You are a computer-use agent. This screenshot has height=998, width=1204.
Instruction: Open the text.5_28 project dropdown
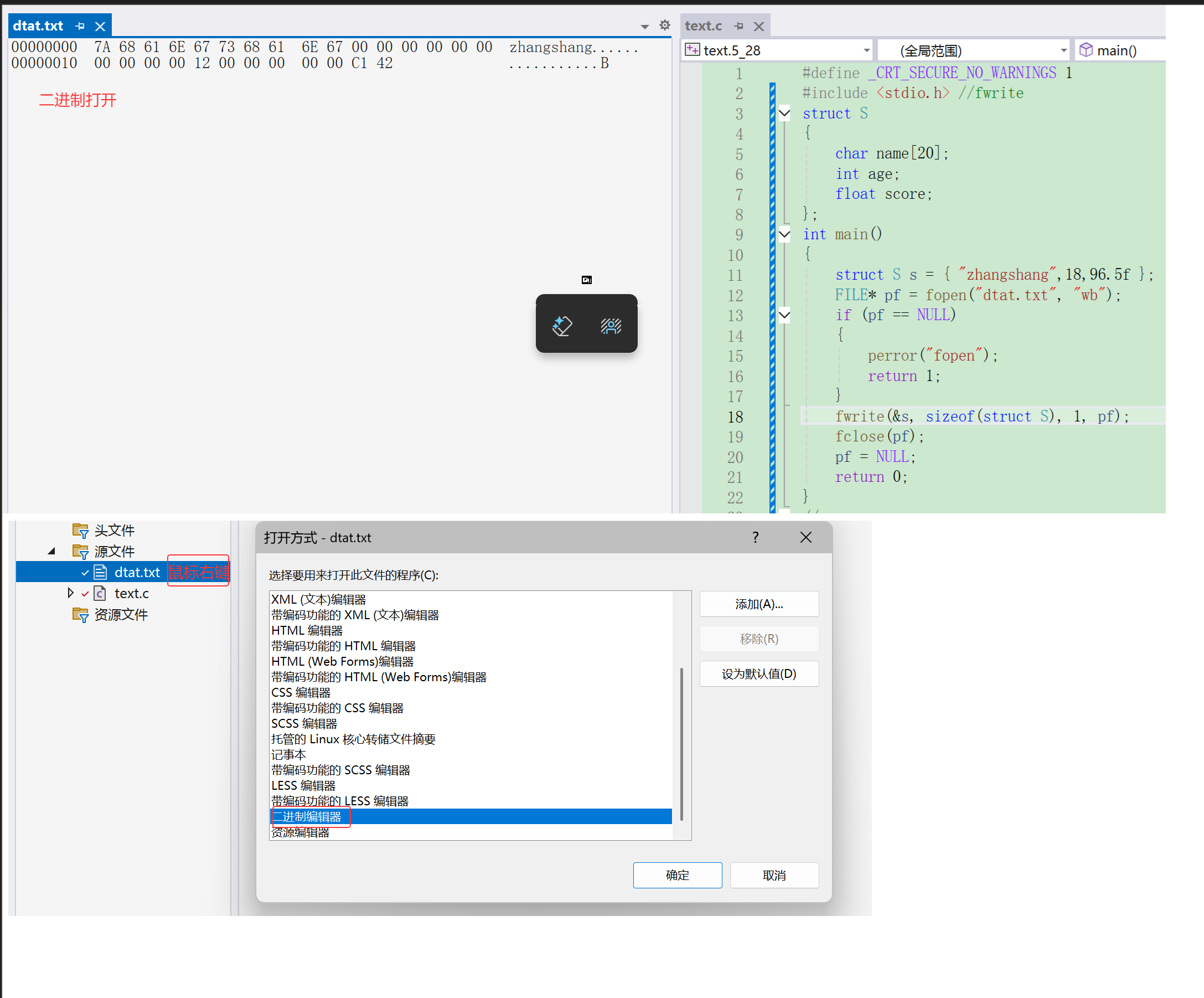click(x=866, y=50)
